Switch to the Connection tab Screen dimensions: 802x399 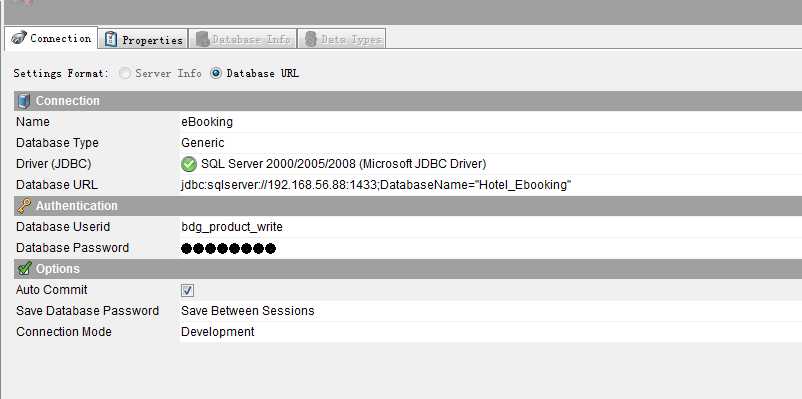51,38
